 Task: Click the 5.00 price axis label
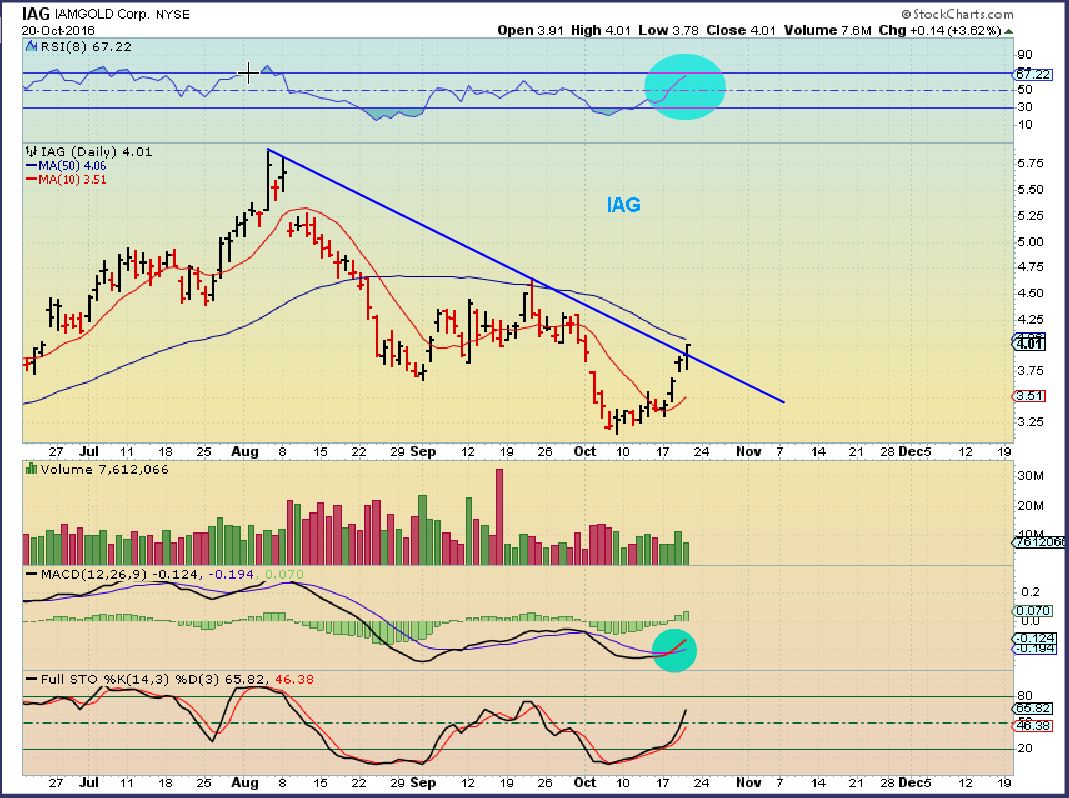pyautogui.click(x=1030, y=241)
